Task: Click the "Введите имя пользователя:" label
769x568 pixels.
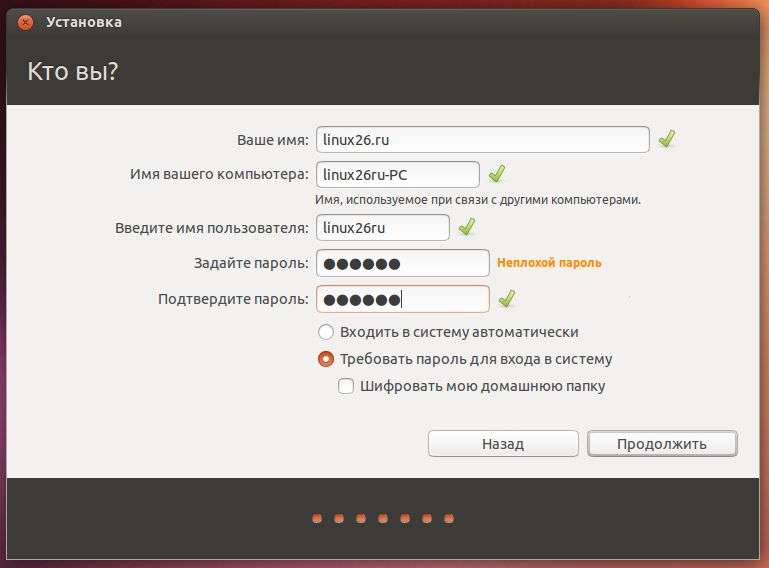Action: (x=212, y=228)
